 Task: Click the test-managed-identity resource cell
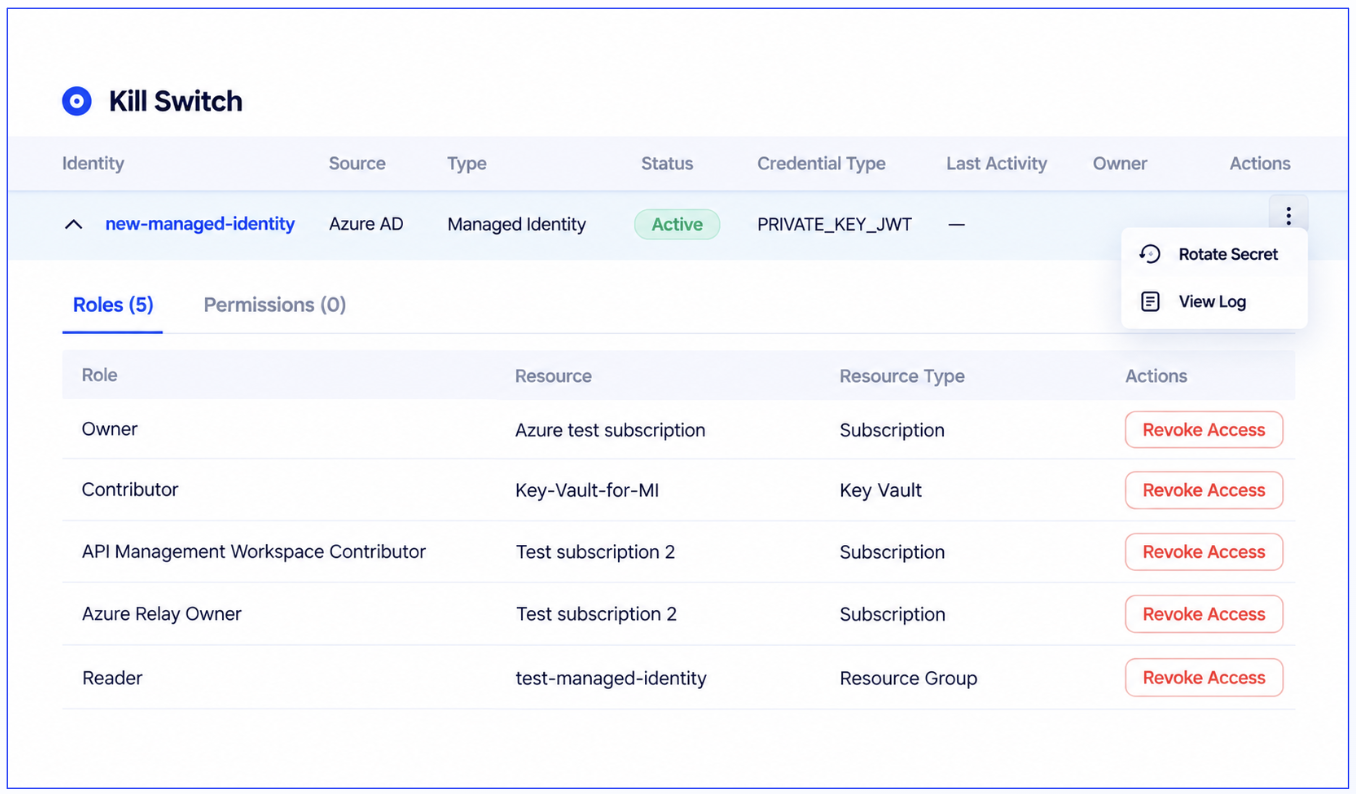coord(611,678)
